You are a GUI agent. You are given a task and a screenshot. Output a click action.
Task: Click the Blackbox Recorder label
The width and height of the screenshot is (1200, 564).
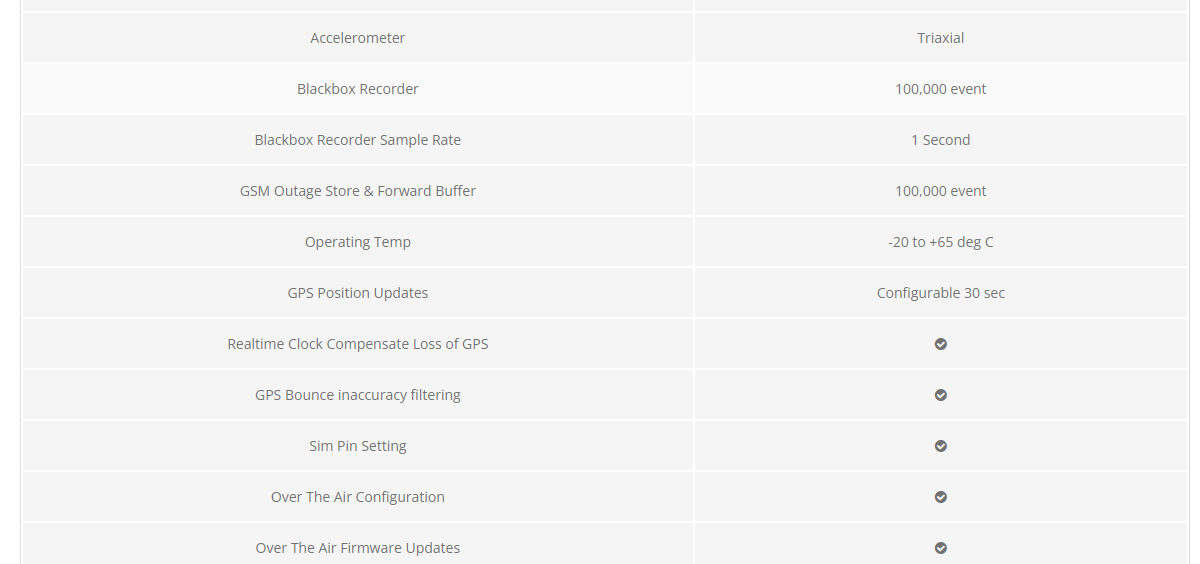pos(358,89)
